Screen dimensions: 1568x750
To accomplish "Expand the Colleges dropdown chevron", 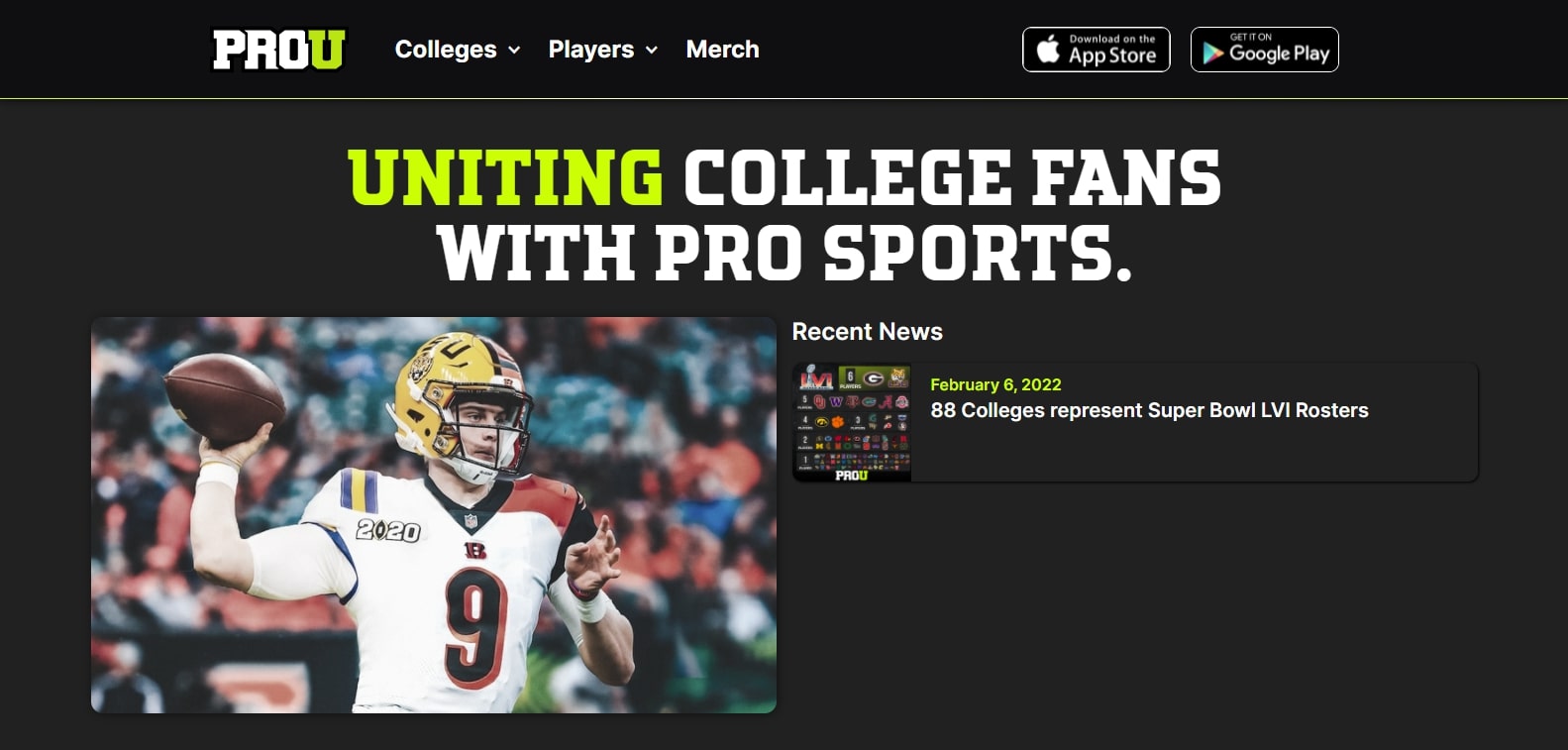I will (514, 51).
